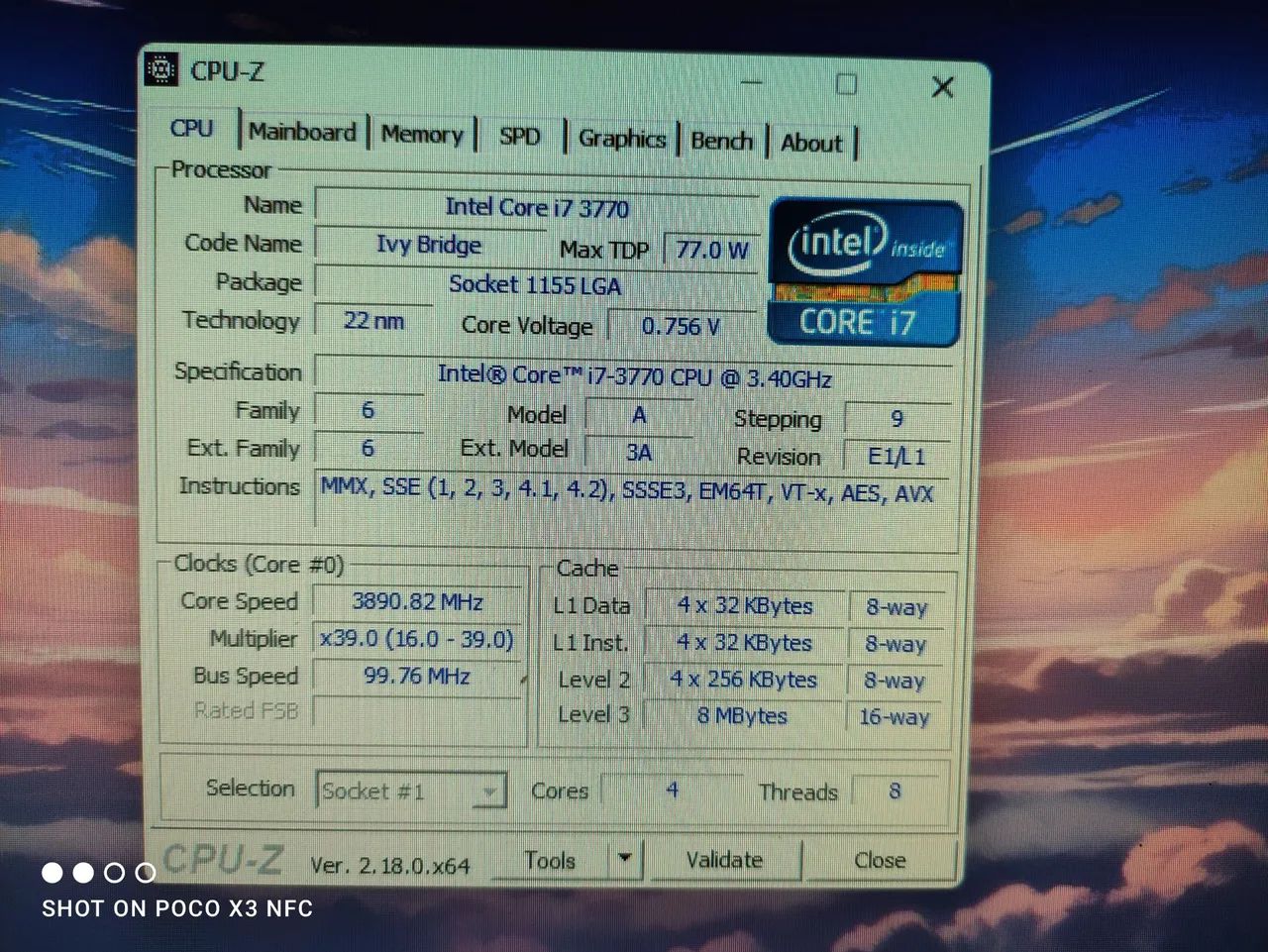Select the CPU tab
The image size is (1268, 952).
click(x=192, y=129)
